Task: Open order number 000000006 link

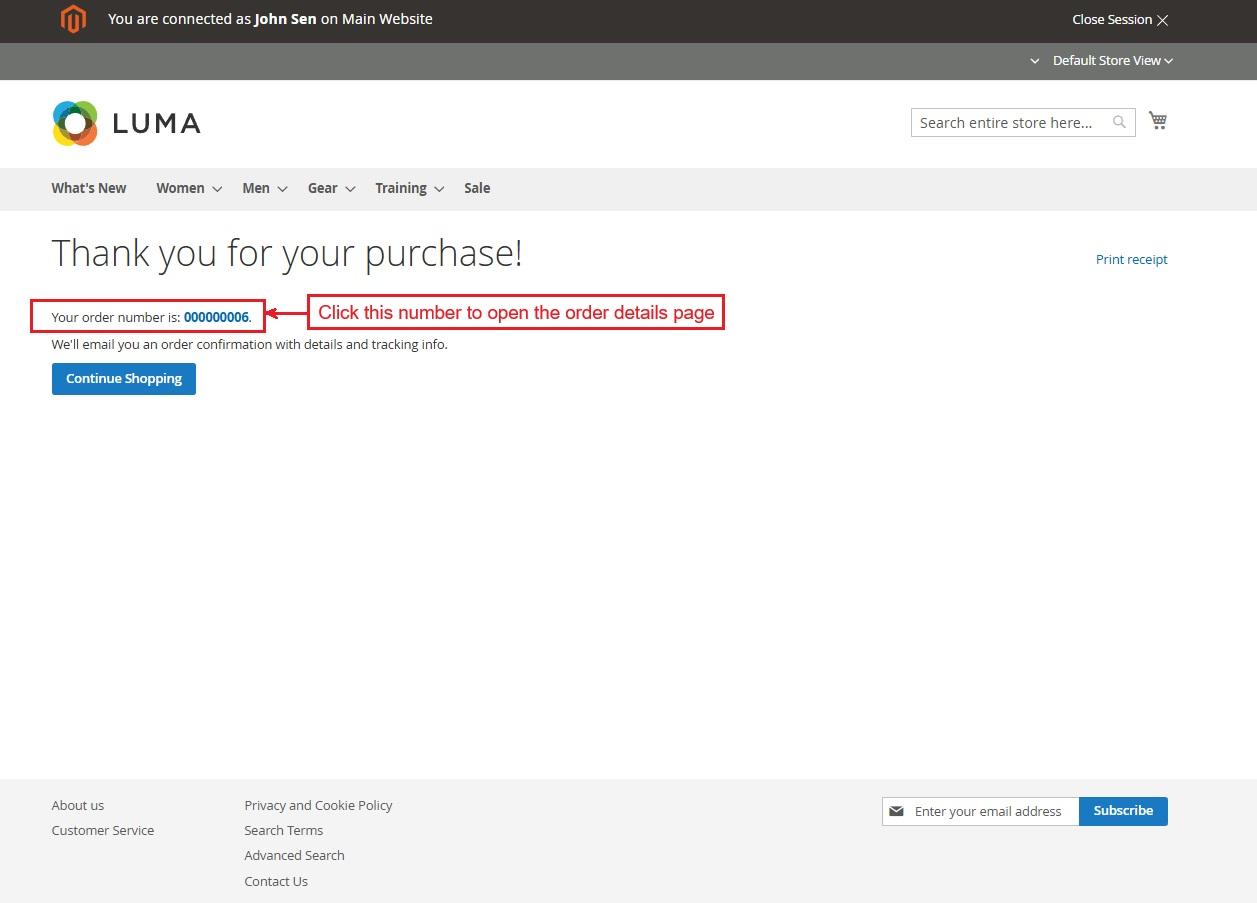Action: click(x=216, y=317)
